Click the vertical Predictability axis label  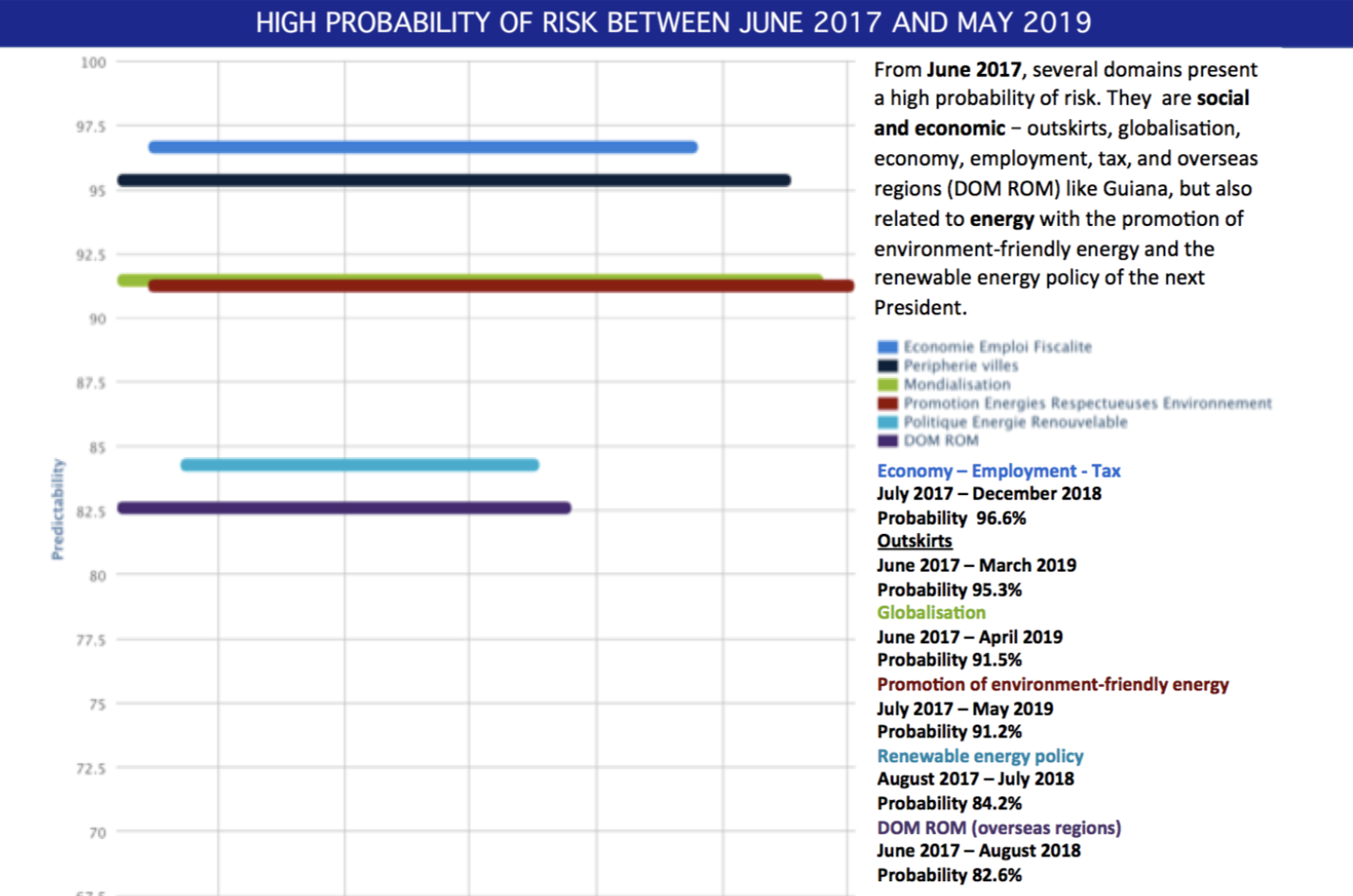(58, 509)
